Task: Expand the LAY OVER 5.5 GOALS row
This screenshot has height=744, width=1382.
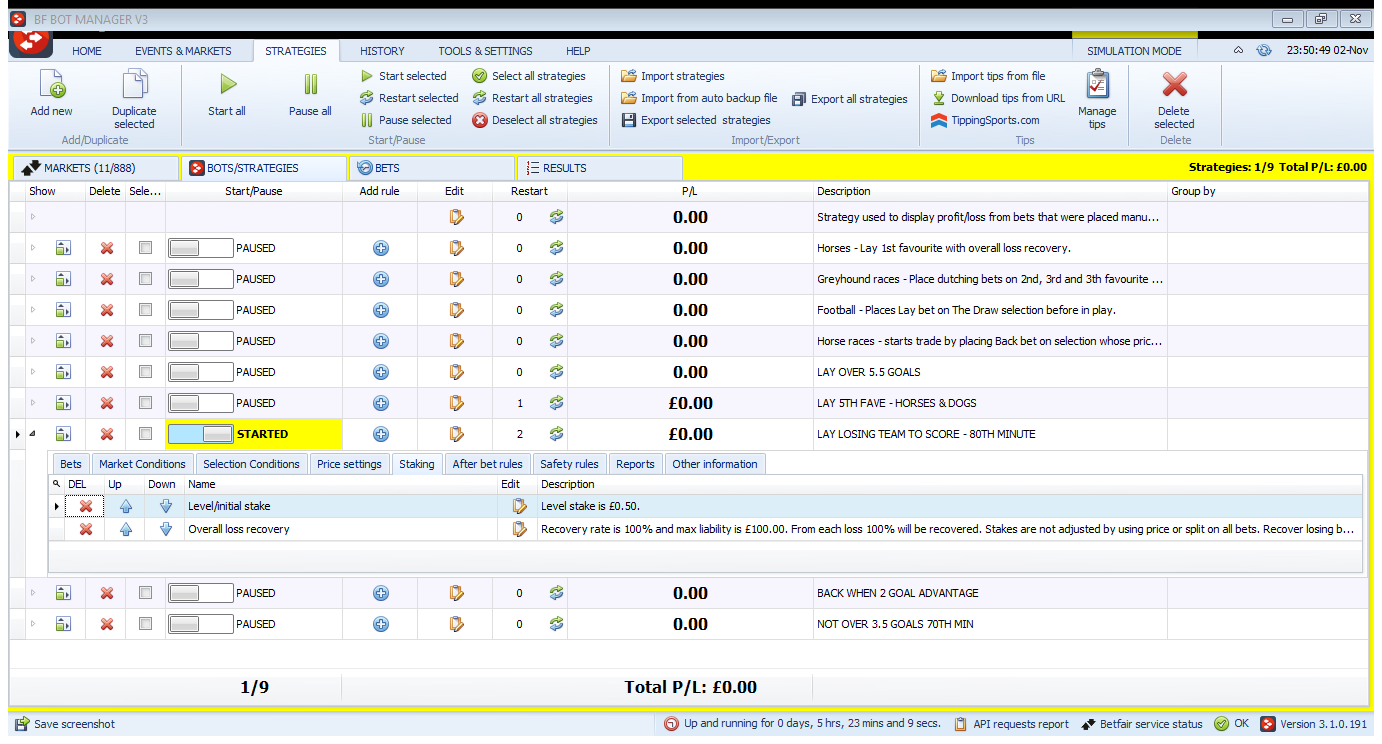Action: [32, 372]
